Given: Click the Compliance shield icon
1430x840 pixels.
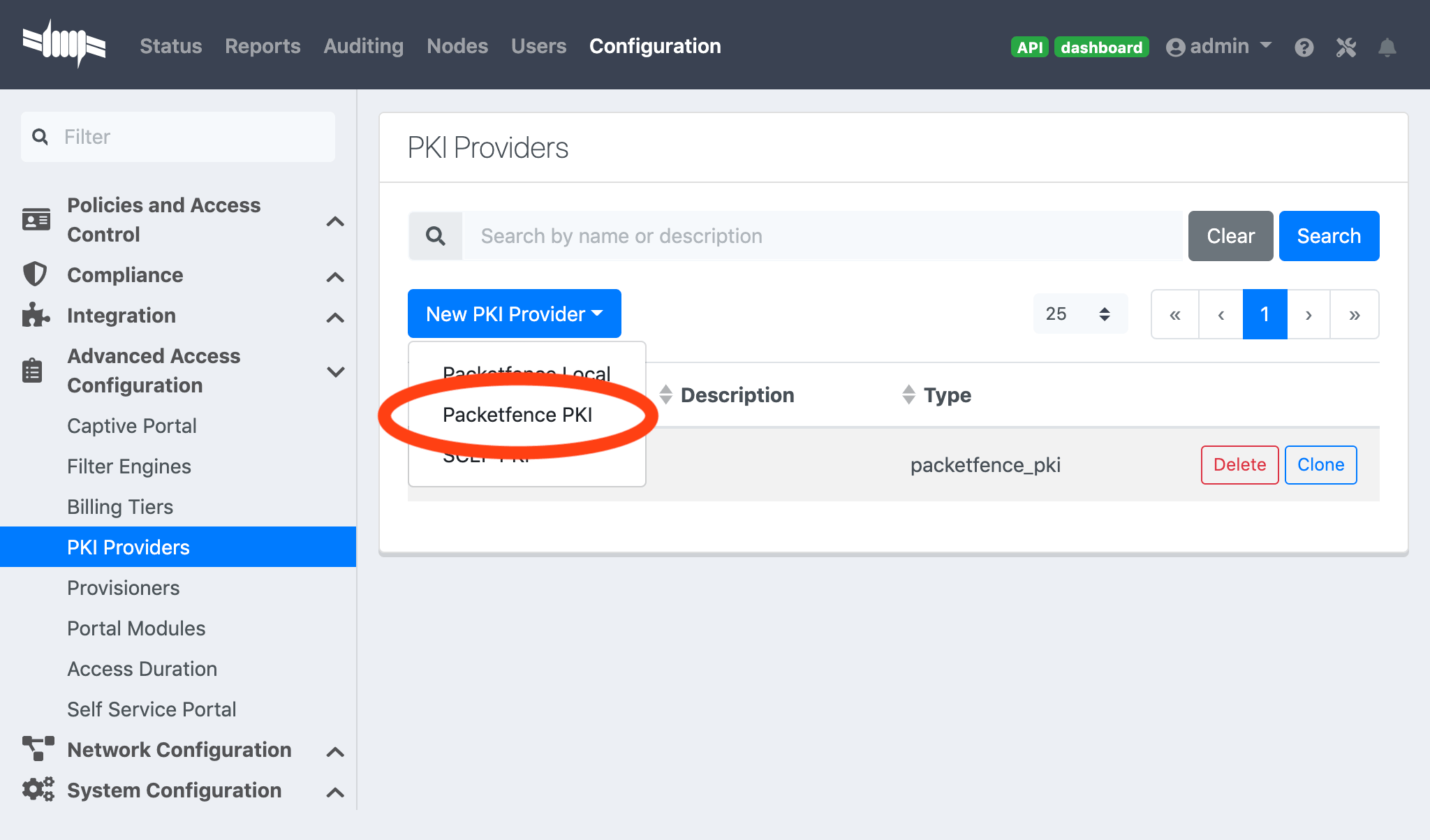Looking at the screenshot, I should (36, 274).
